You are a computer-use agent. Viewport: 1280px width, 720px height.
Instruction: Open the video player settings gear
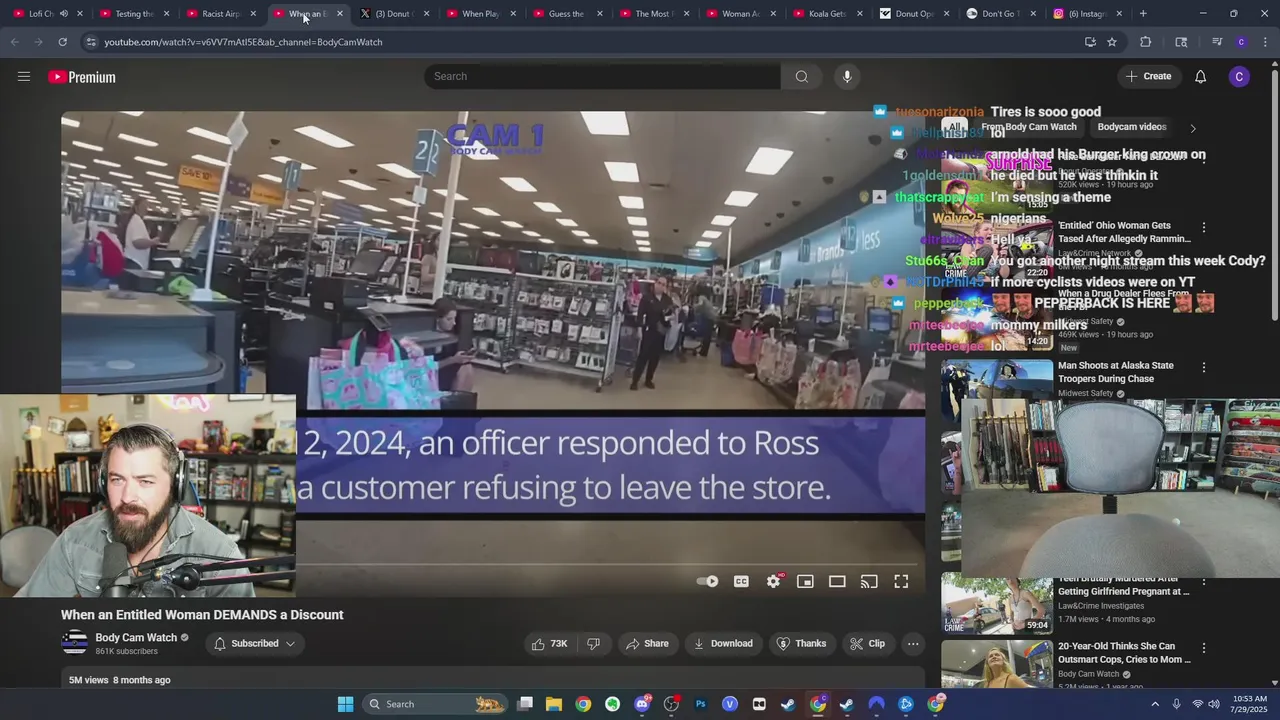tap(773, 581)
